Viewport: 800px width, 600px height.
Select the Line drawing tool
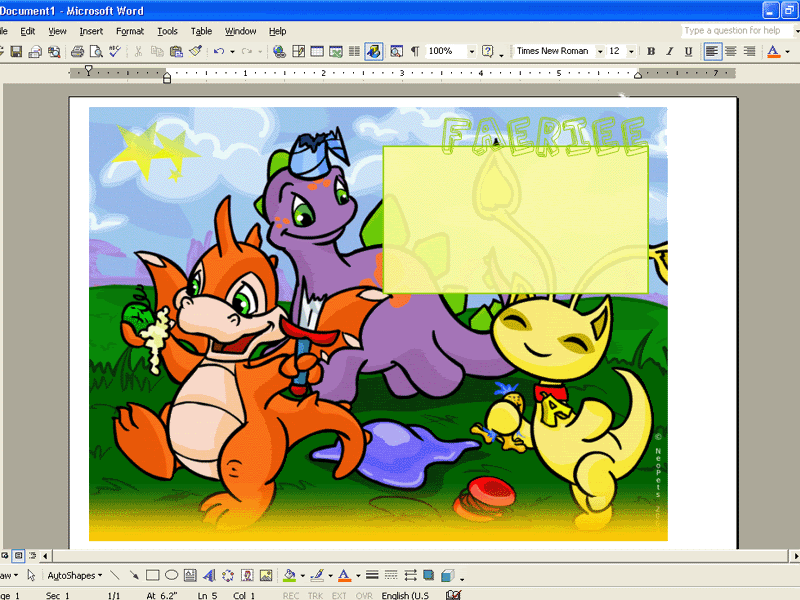coord(115,576)
